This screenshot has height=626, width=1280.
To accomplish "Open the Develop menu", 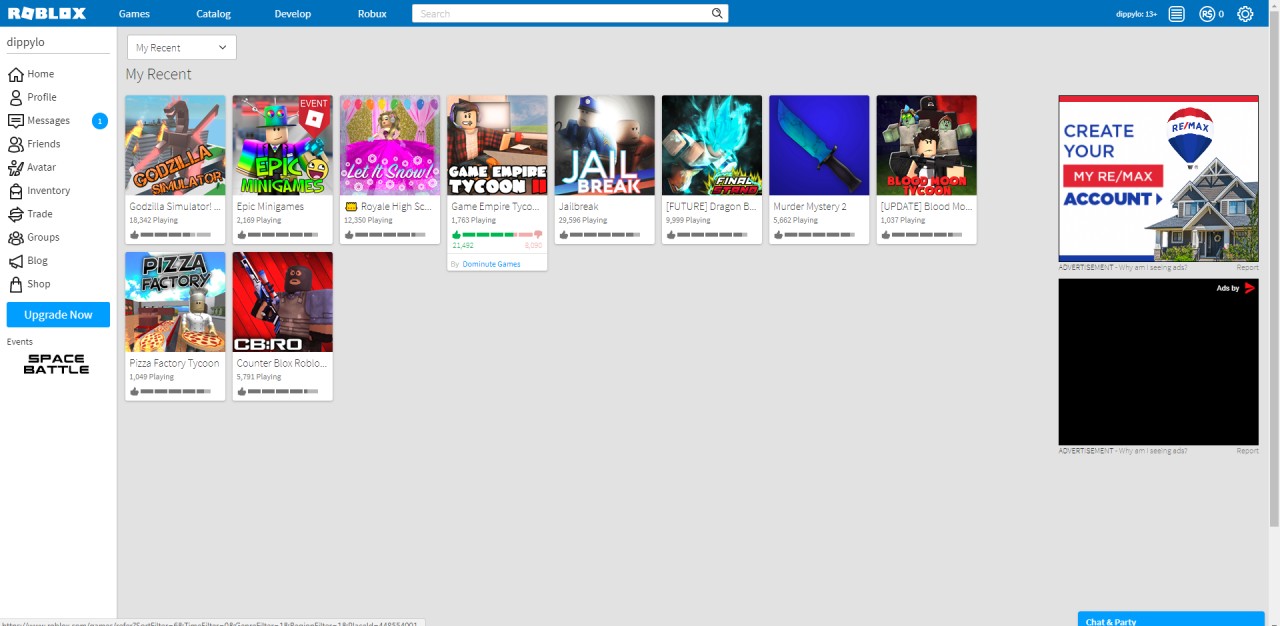I will [x=293, y=14].
